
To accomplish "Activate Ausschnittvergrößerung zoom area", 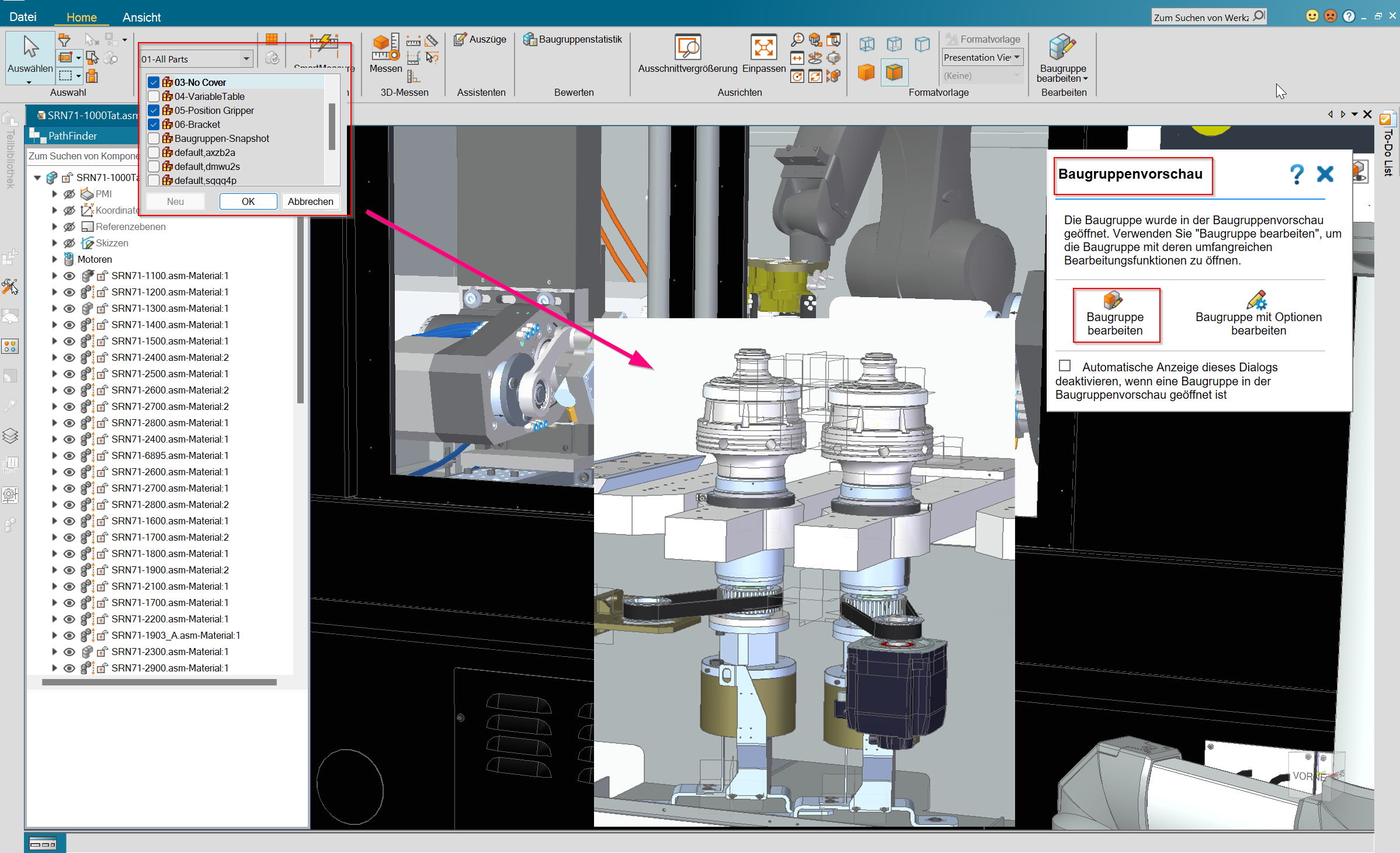I will (x=687, y=54).
